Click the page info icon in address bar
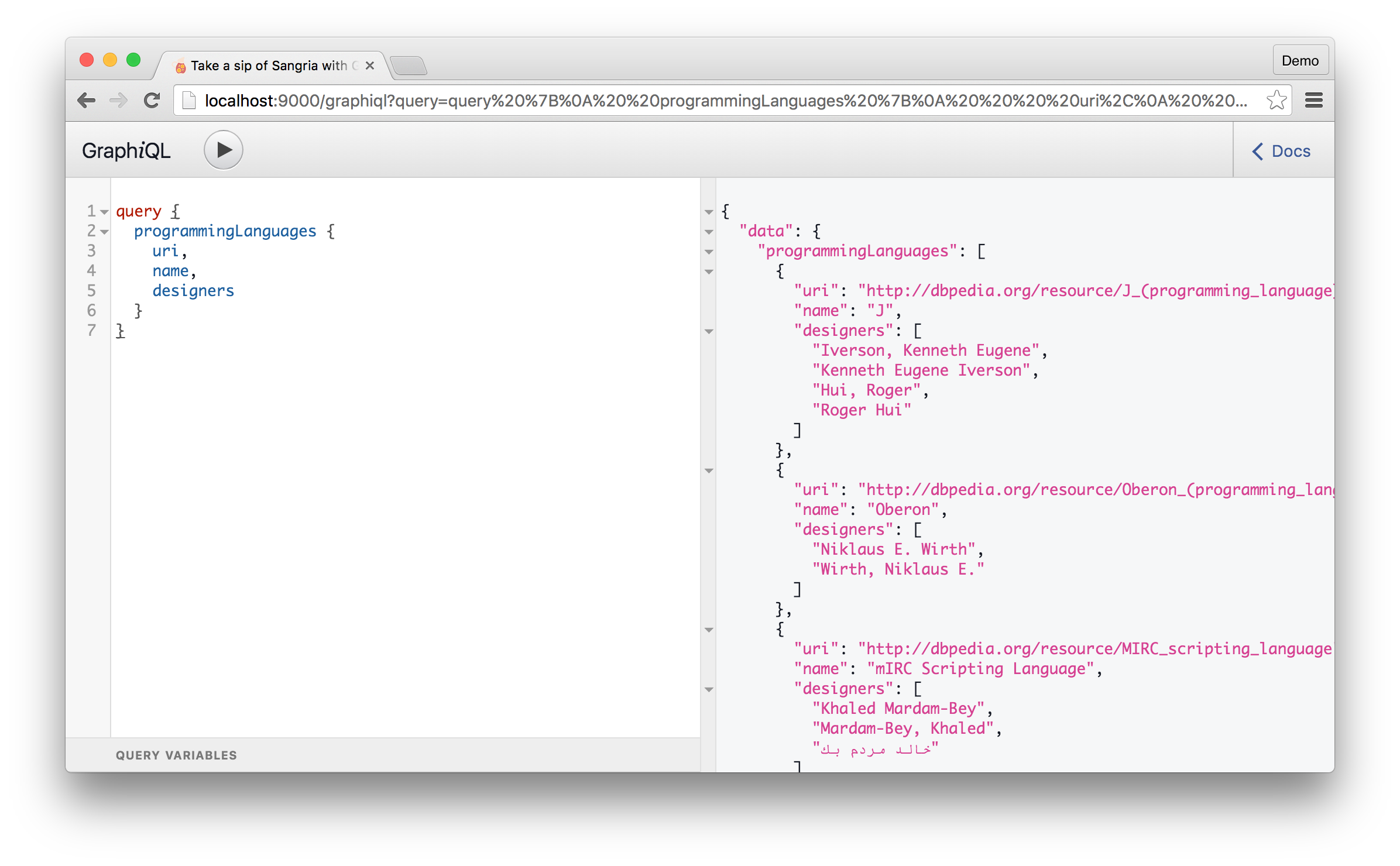The image size is (1400, 866). [x=189, y=101]
